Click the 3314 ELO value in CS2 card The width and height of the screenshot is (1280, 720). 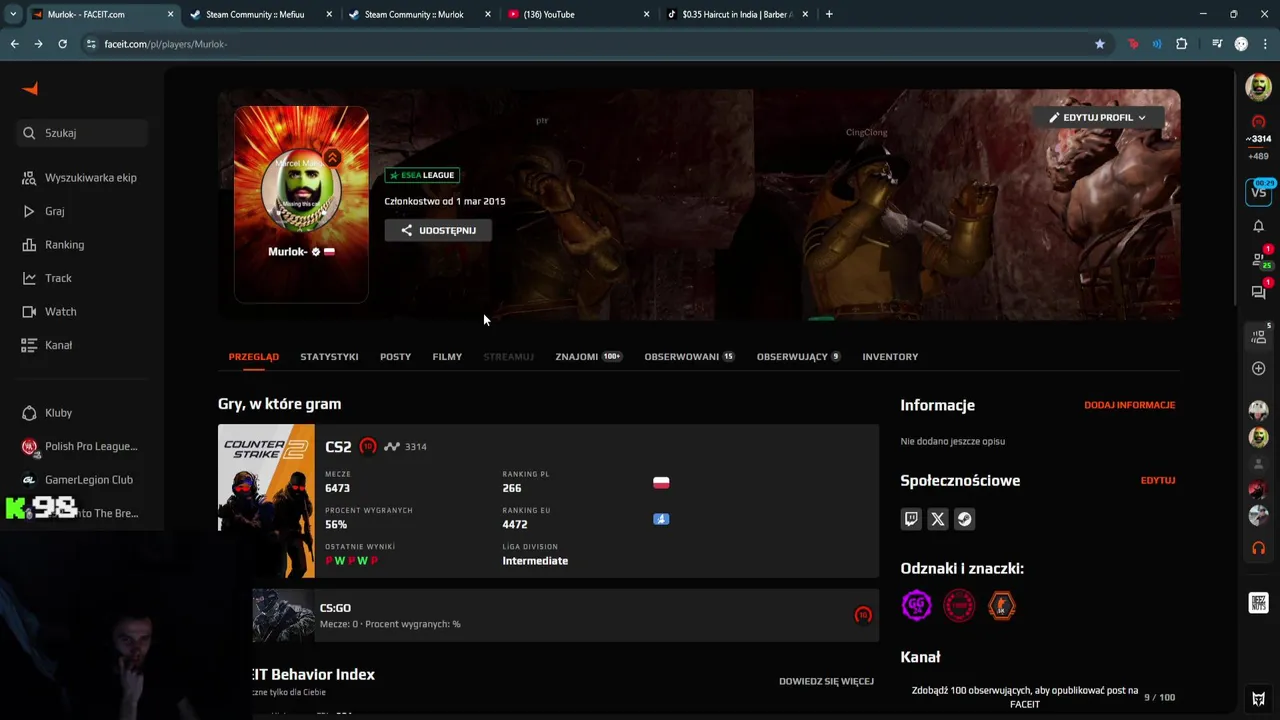[x=416, y=447]
